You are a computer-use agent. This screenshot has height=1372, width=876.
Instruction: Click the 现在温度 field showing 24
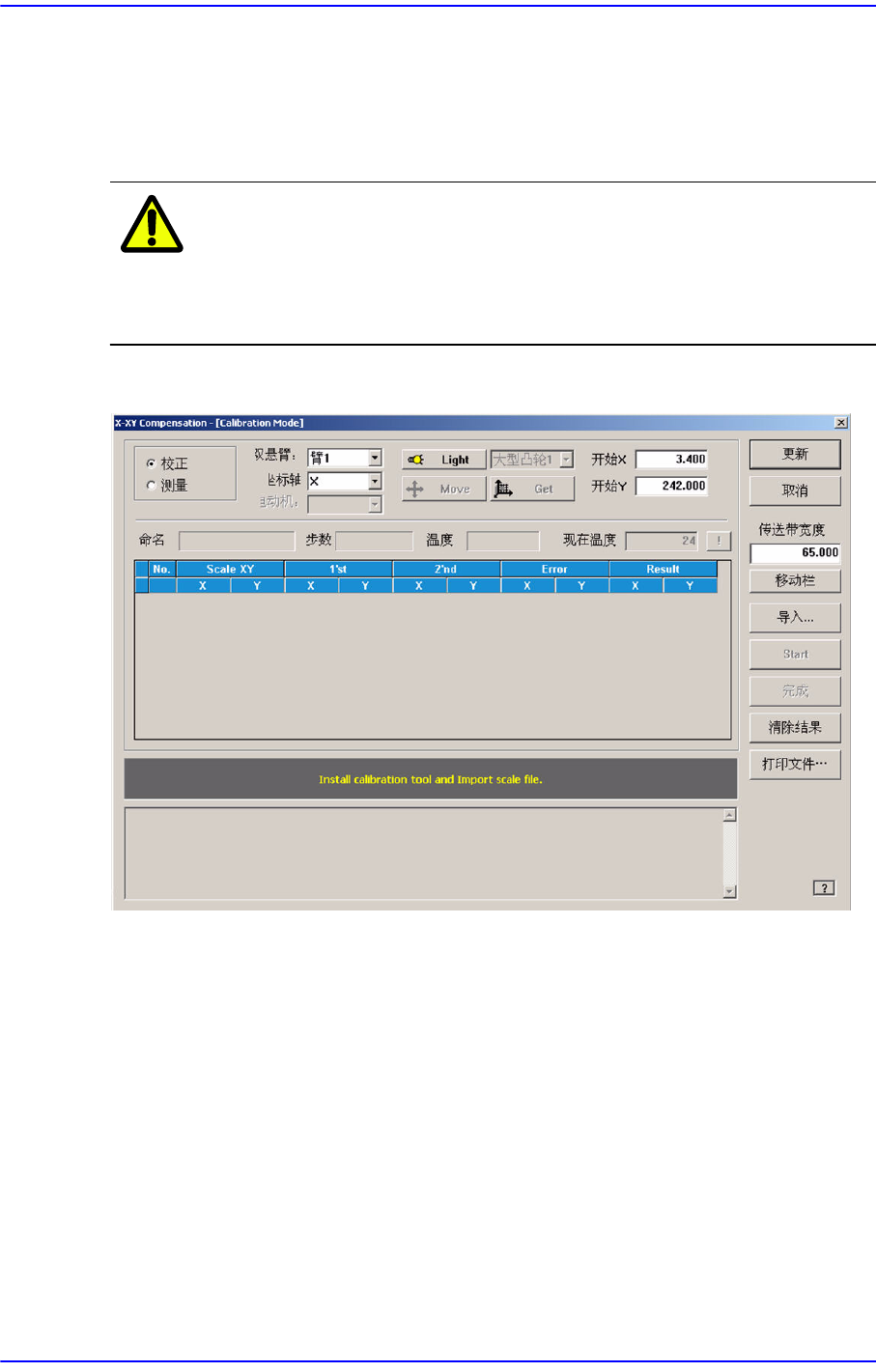[663, 541]
